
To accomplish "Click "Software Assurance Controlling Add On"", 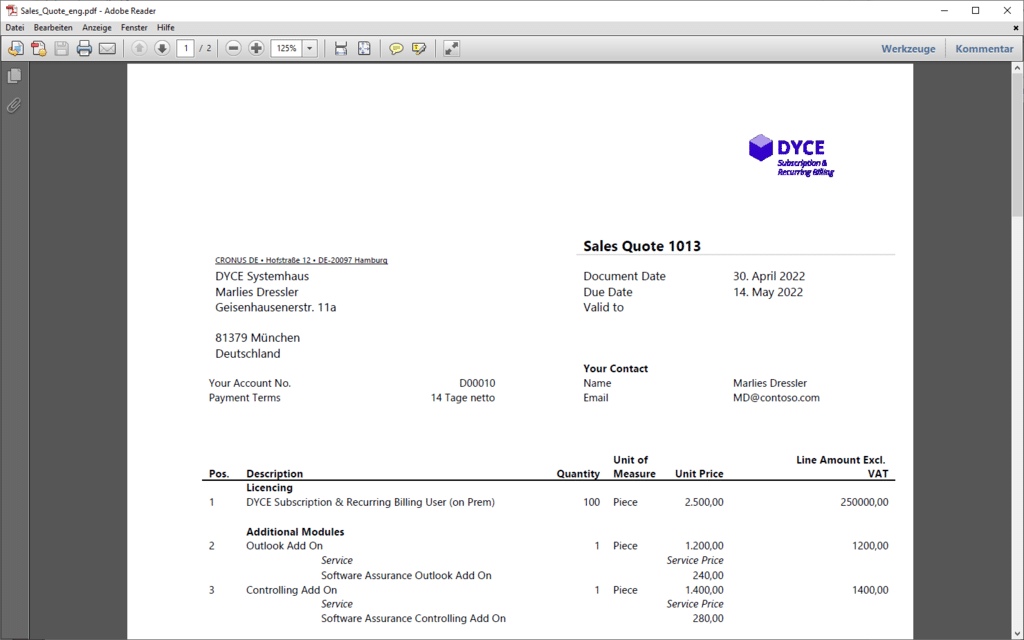I will (x=413, y=618).
